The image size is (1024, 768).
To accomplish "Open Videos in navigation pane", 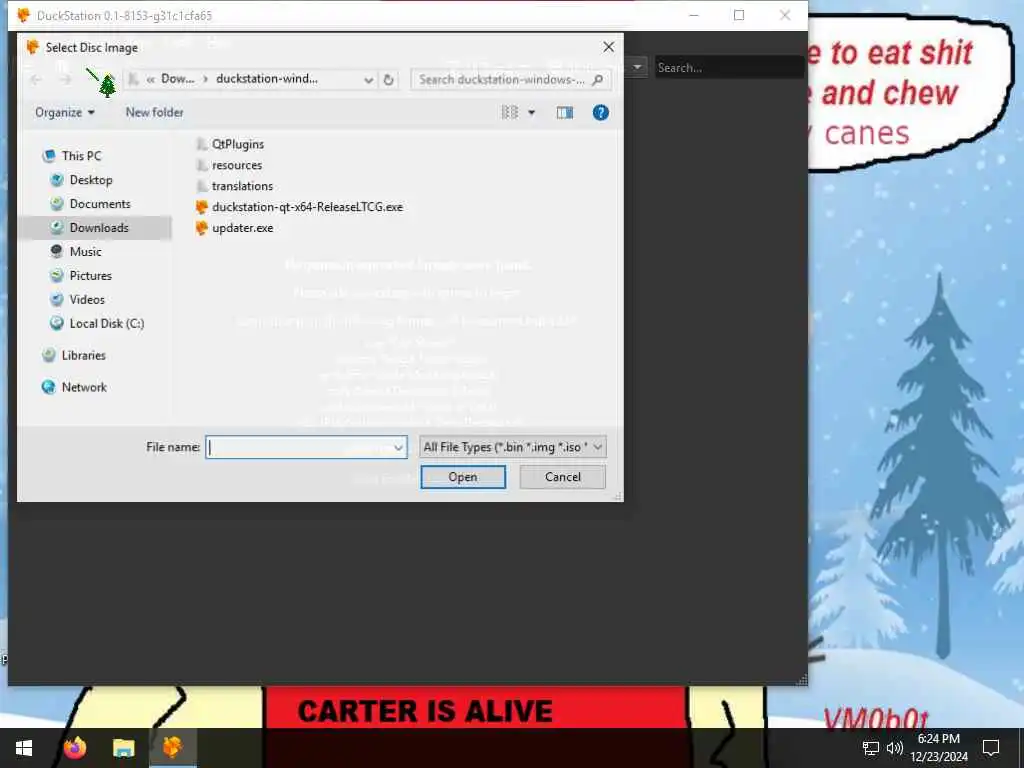I will point(87,300).
